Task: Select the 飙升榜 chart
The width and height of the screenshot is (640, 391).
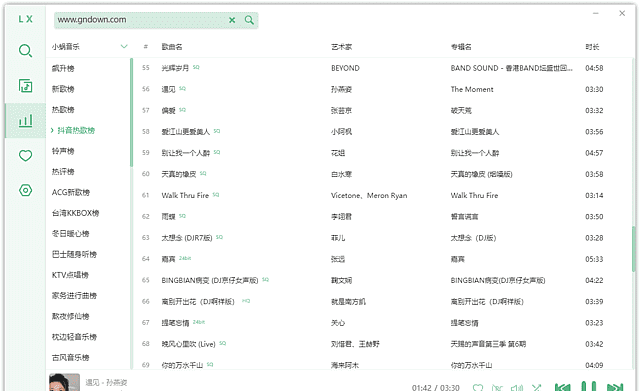Action: [63, 68]
